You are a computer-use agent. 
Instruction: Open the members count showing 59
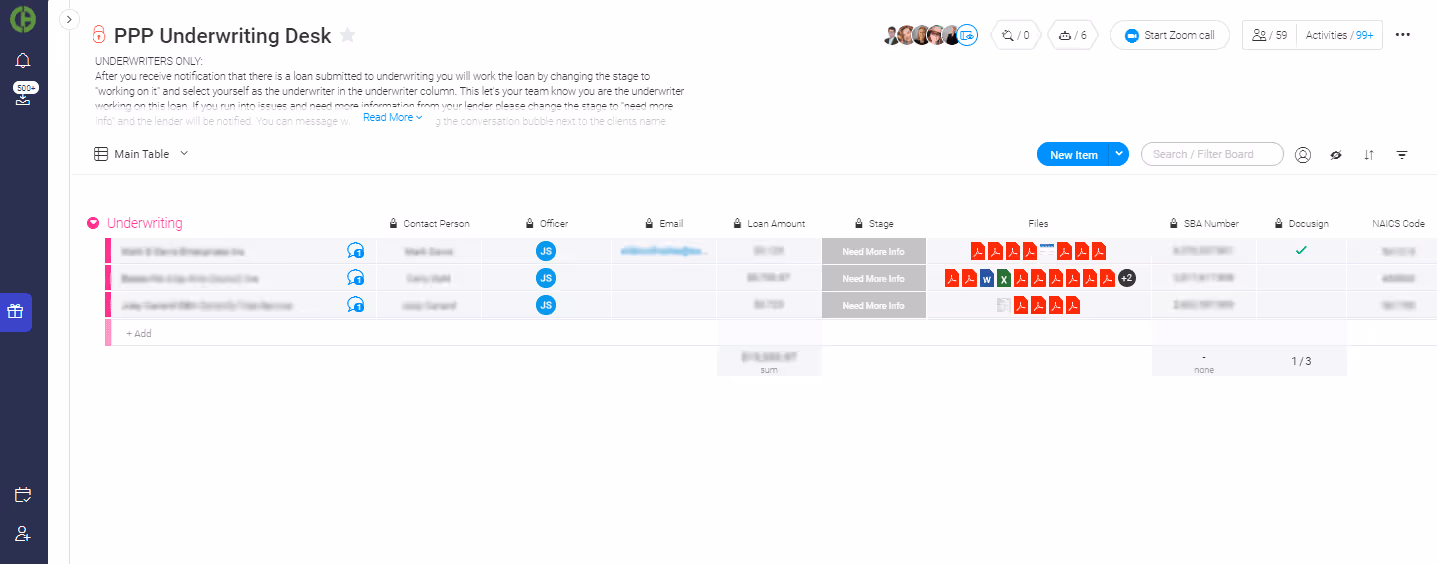click(x=1269, y=35)
